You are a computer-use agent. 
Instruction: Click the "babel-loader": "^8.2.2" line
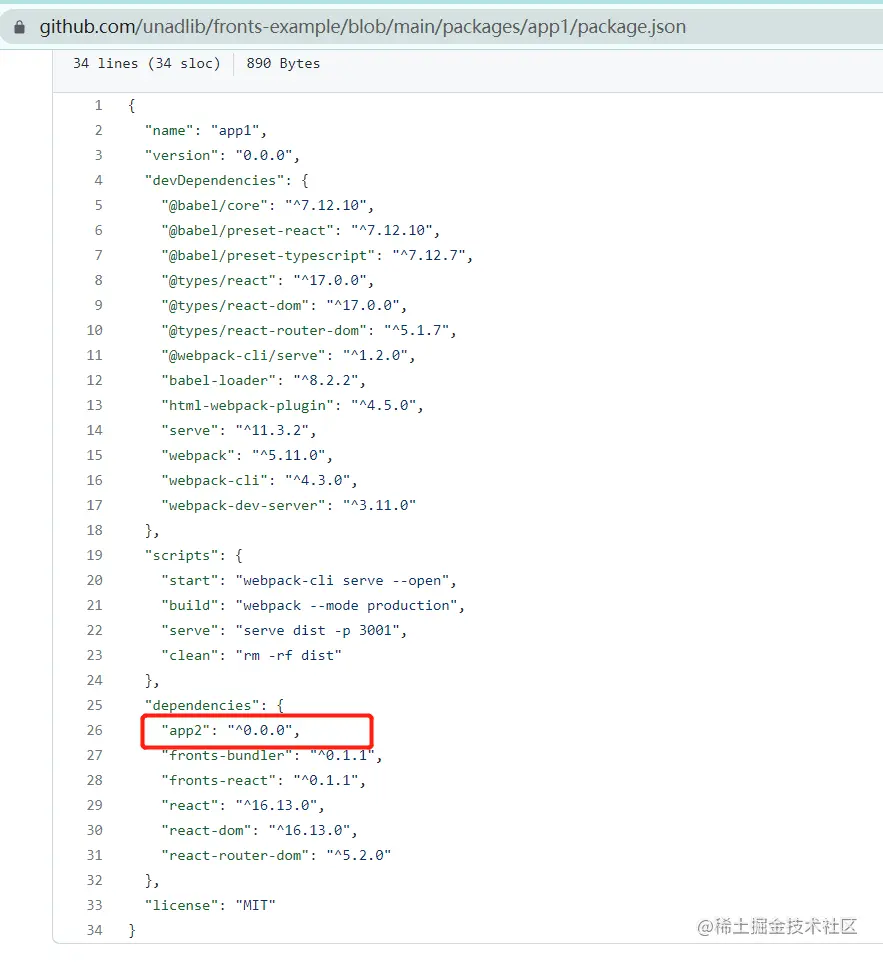point(263,380)
